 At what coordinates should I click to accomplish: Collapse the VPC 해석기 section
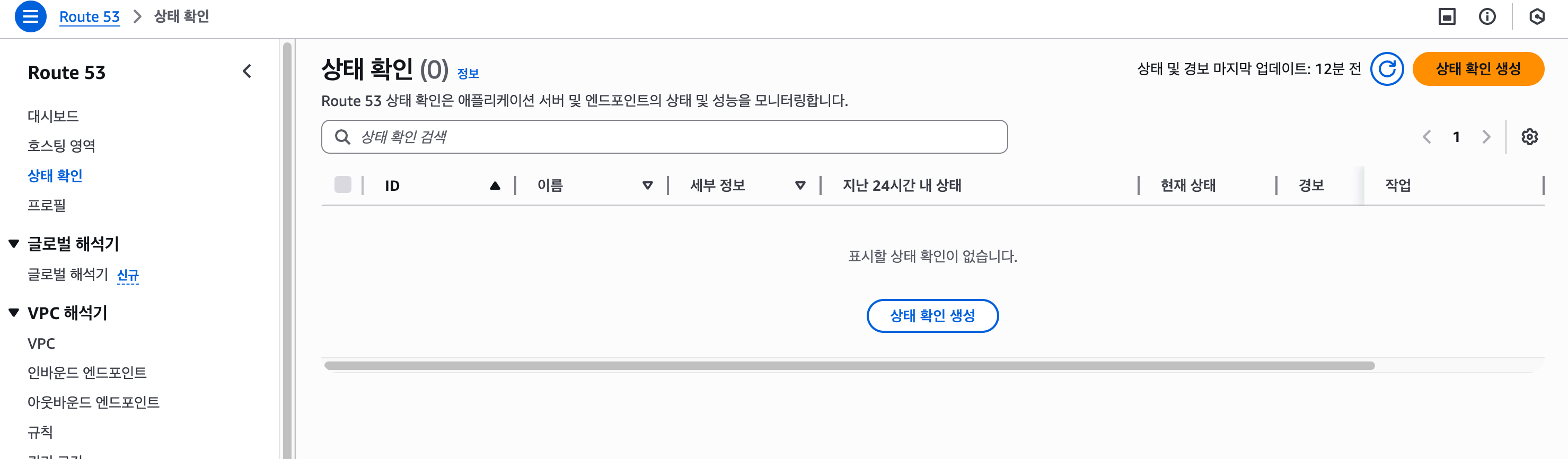[14, 312]
